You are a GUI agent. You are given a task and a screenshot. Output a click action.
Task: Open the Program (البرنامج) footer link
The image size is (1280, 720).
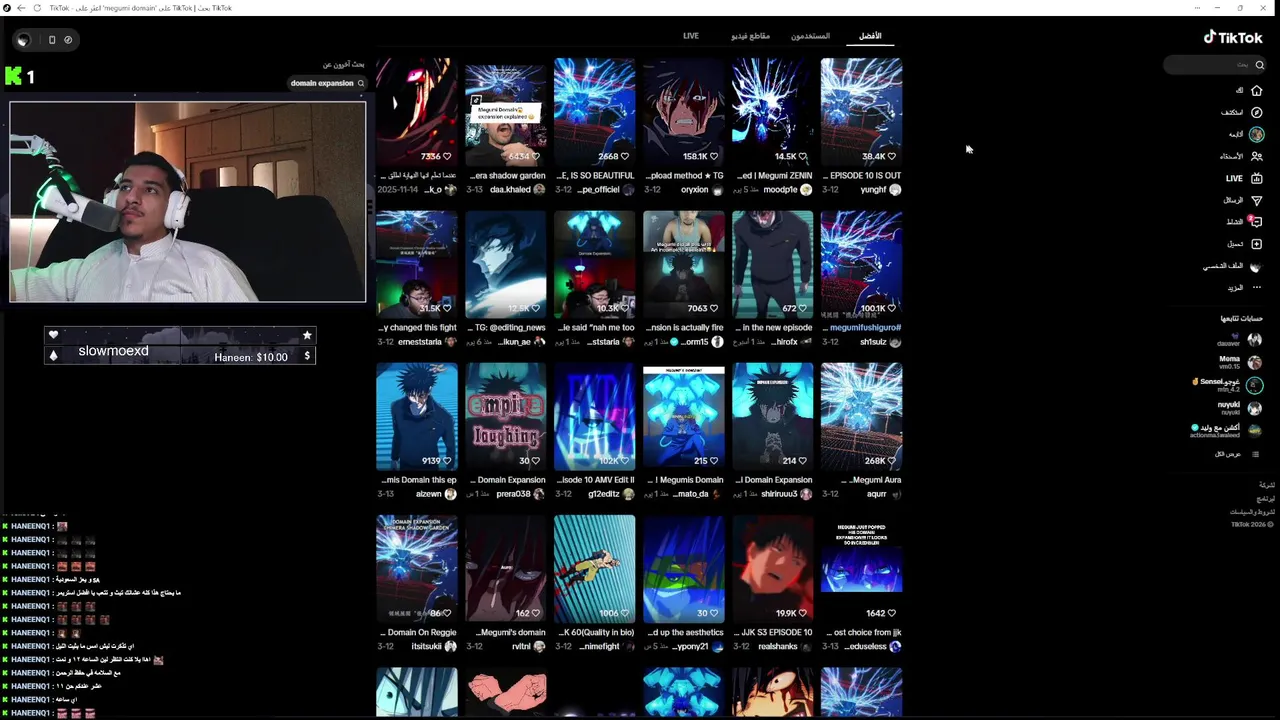1266,498
